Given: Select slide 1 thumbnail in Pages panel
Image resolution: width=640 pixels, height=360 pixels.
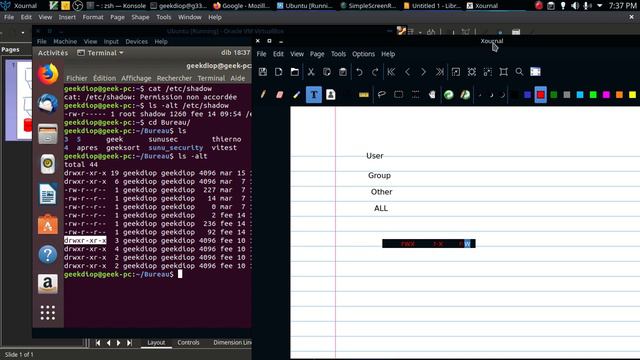Looking at the screenshot, I should (19, 100).
